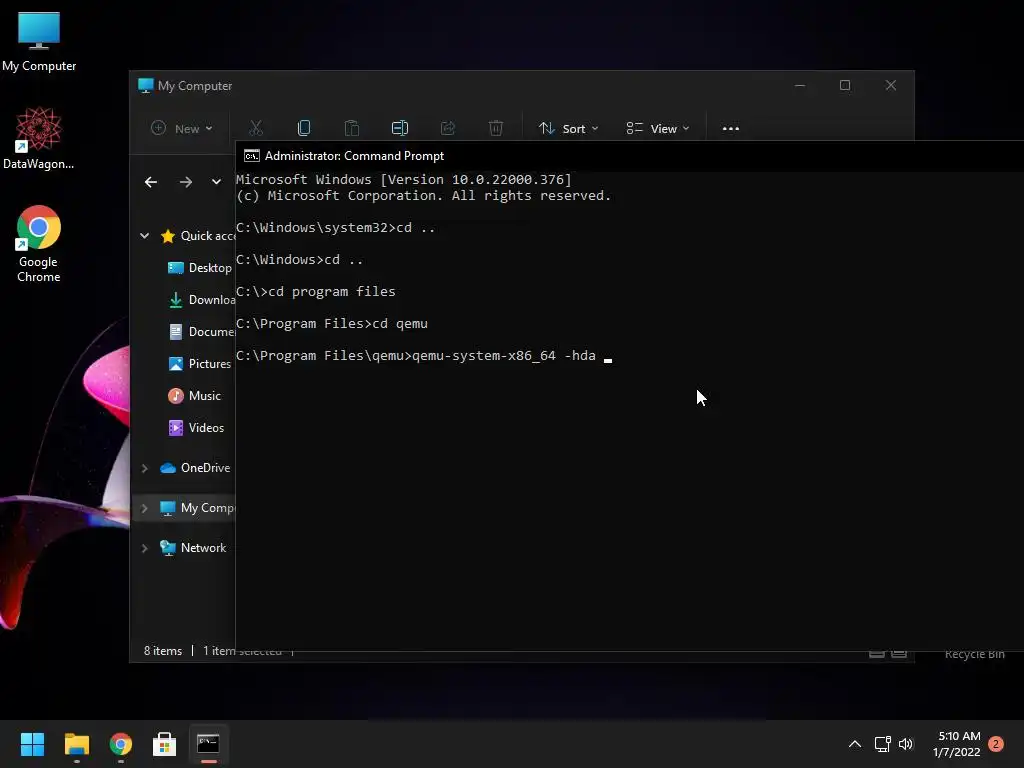Screen dimensions: 1024x768
Task: Open Microsoft Store from taskbar
Action: click(x=165, y=744)
